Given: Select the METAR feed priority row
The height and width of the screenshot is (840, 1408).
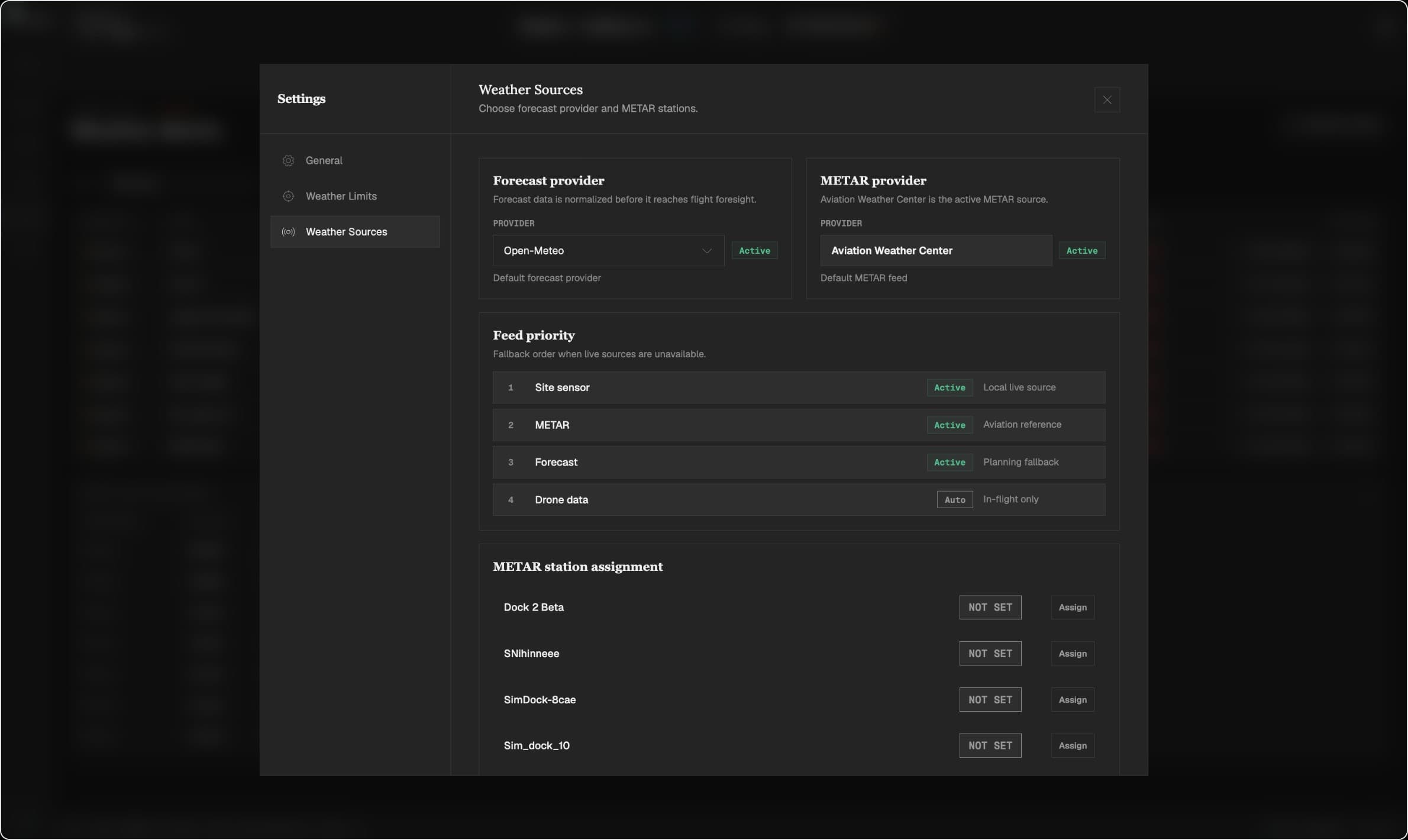Looking at the screenshot, I should (x=799, y=425).
